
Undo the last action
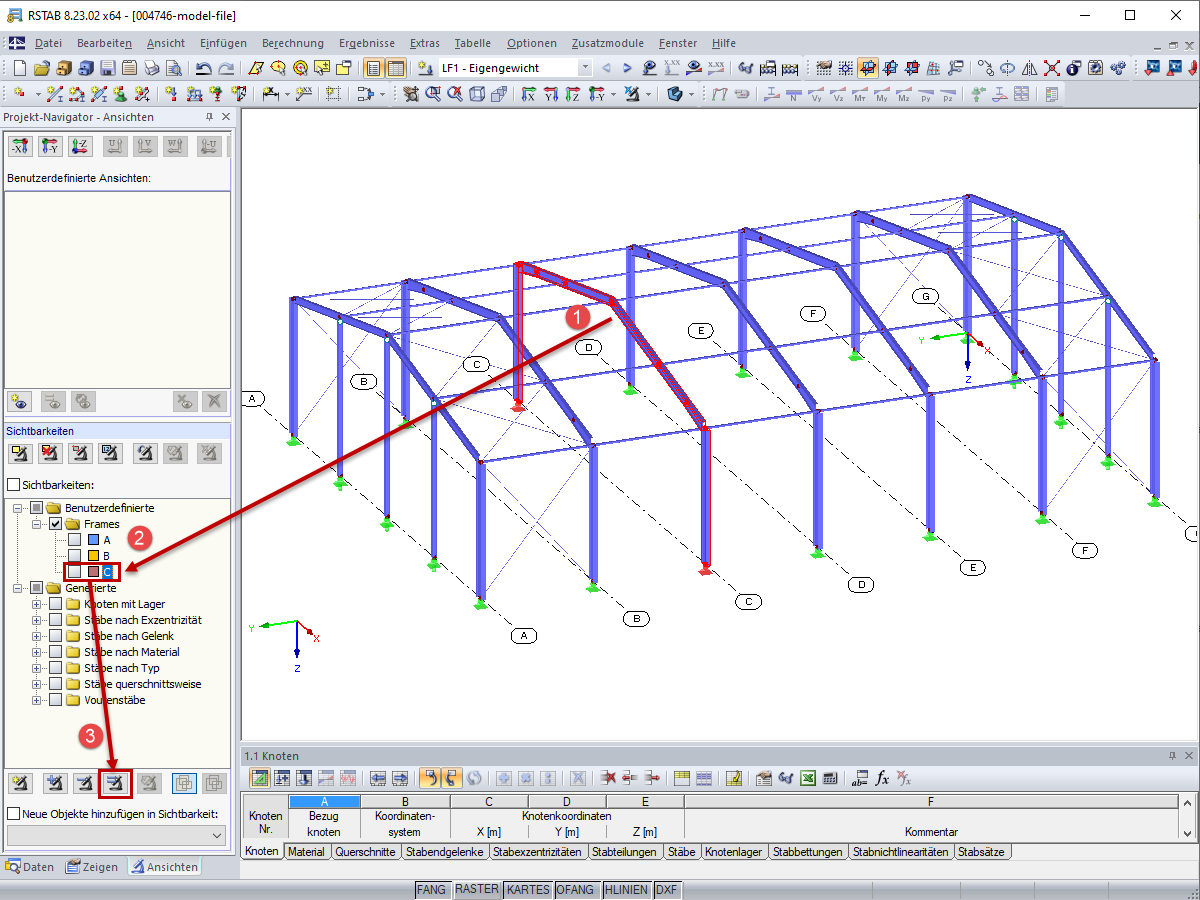point(204,68)
